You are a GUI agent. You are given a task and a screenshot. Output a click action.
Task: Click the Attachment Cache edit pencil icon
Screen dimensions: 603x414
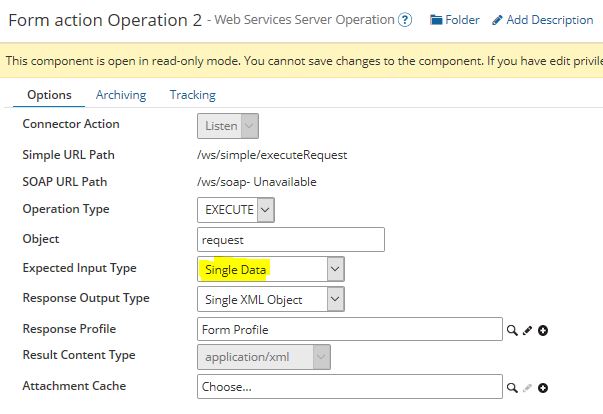pos(527,387)
